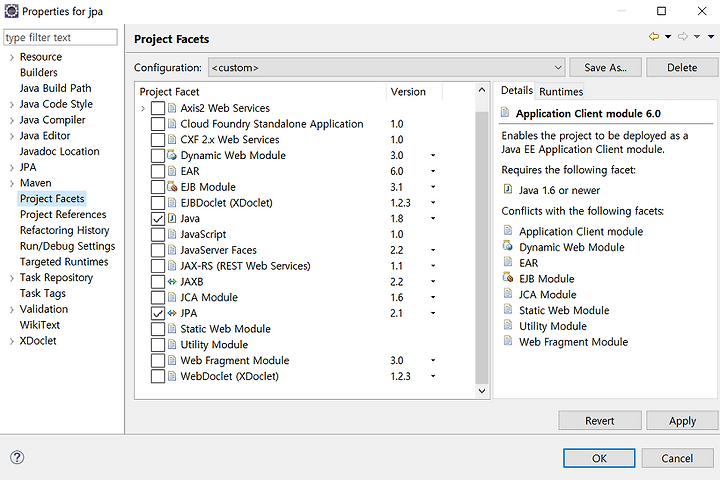
Task: Click the Version column header
Action: pyautogui.click(x=408, y=92)
